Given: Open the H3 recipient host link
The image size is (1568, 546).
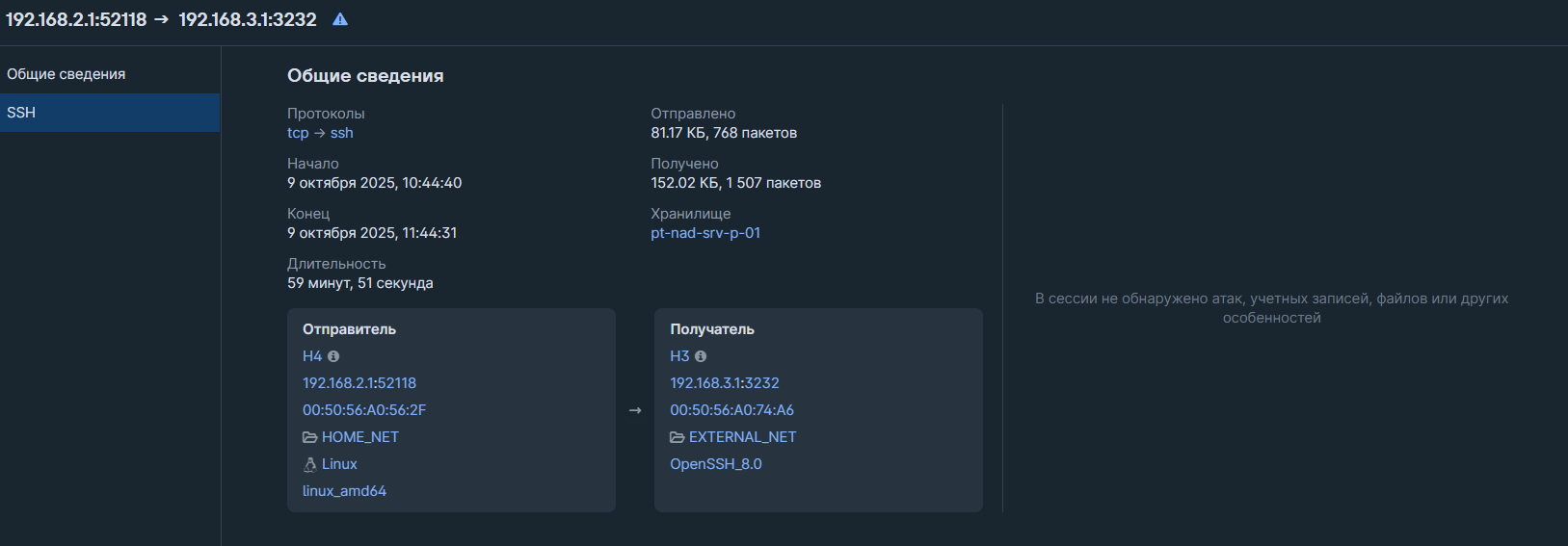Looking at the screenshot, I should 679,356.
